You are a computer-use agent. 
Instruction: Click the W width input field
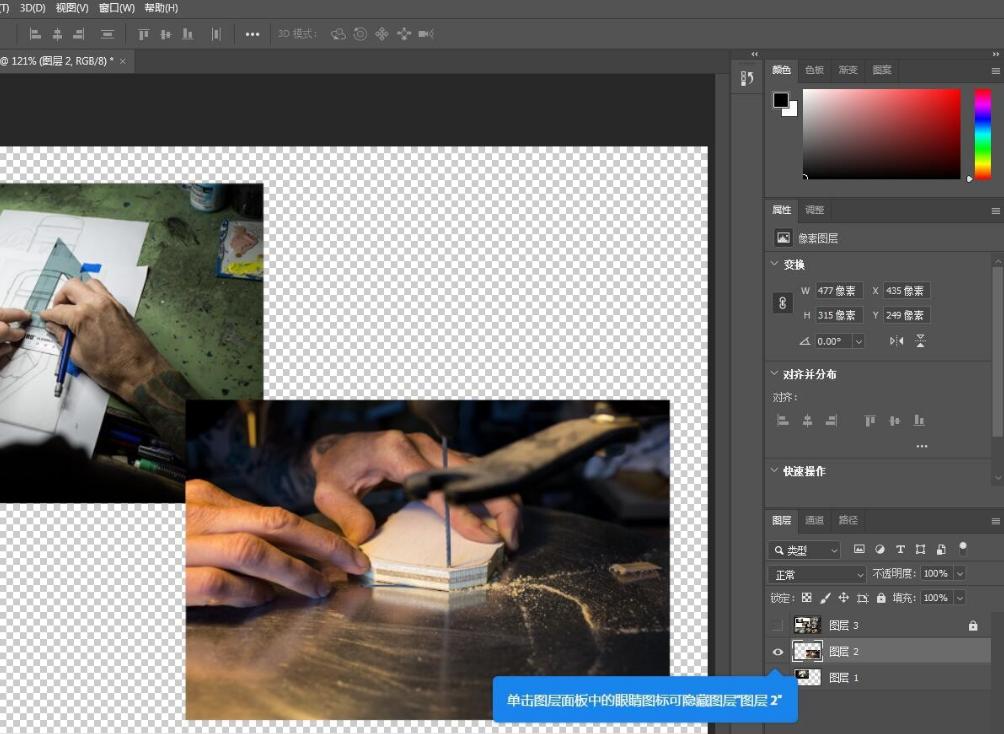pos(838,290)
